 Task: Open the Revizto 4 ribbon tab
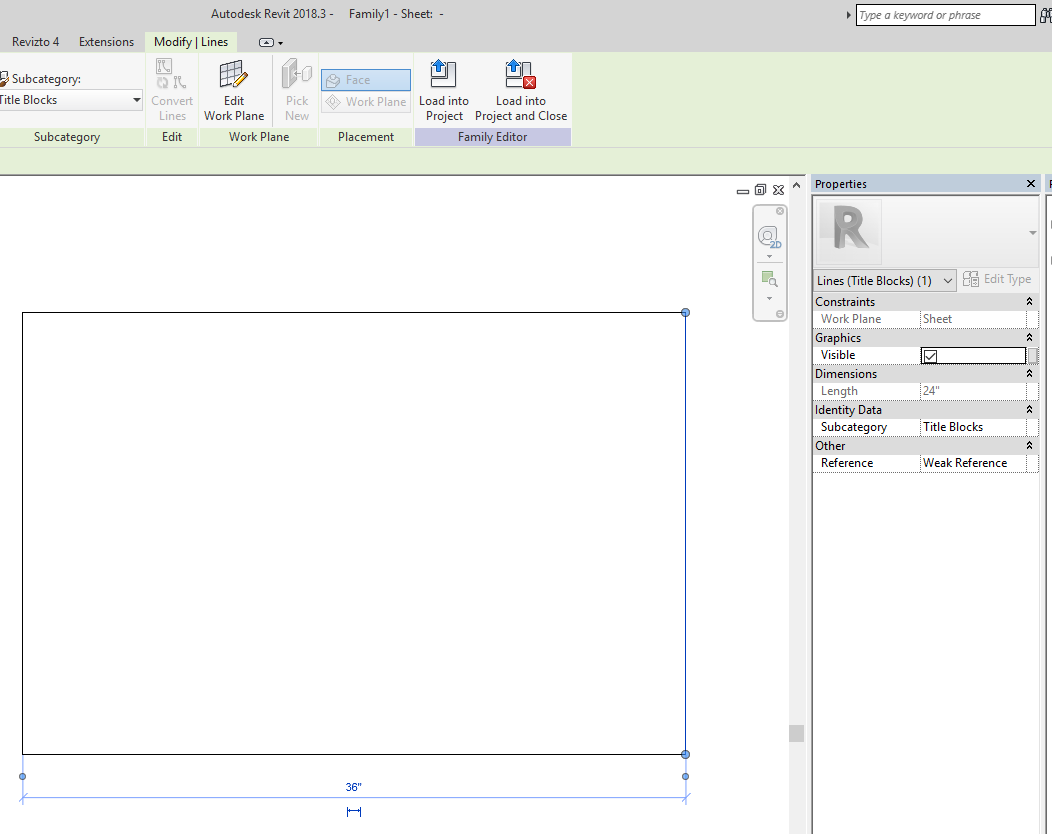pyautogui.click(x=35, y=42)
